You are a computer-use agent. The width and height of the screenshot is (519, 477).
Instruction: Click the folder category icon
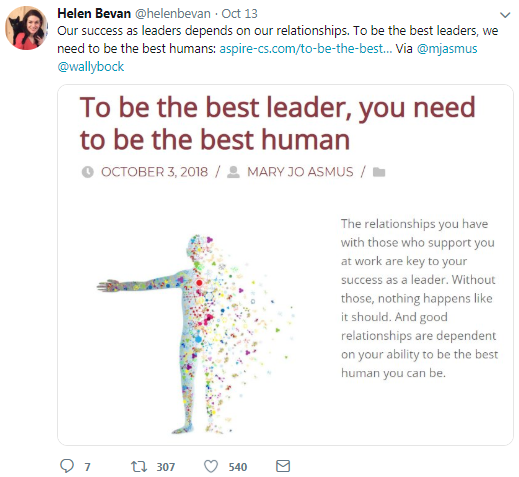379,172
